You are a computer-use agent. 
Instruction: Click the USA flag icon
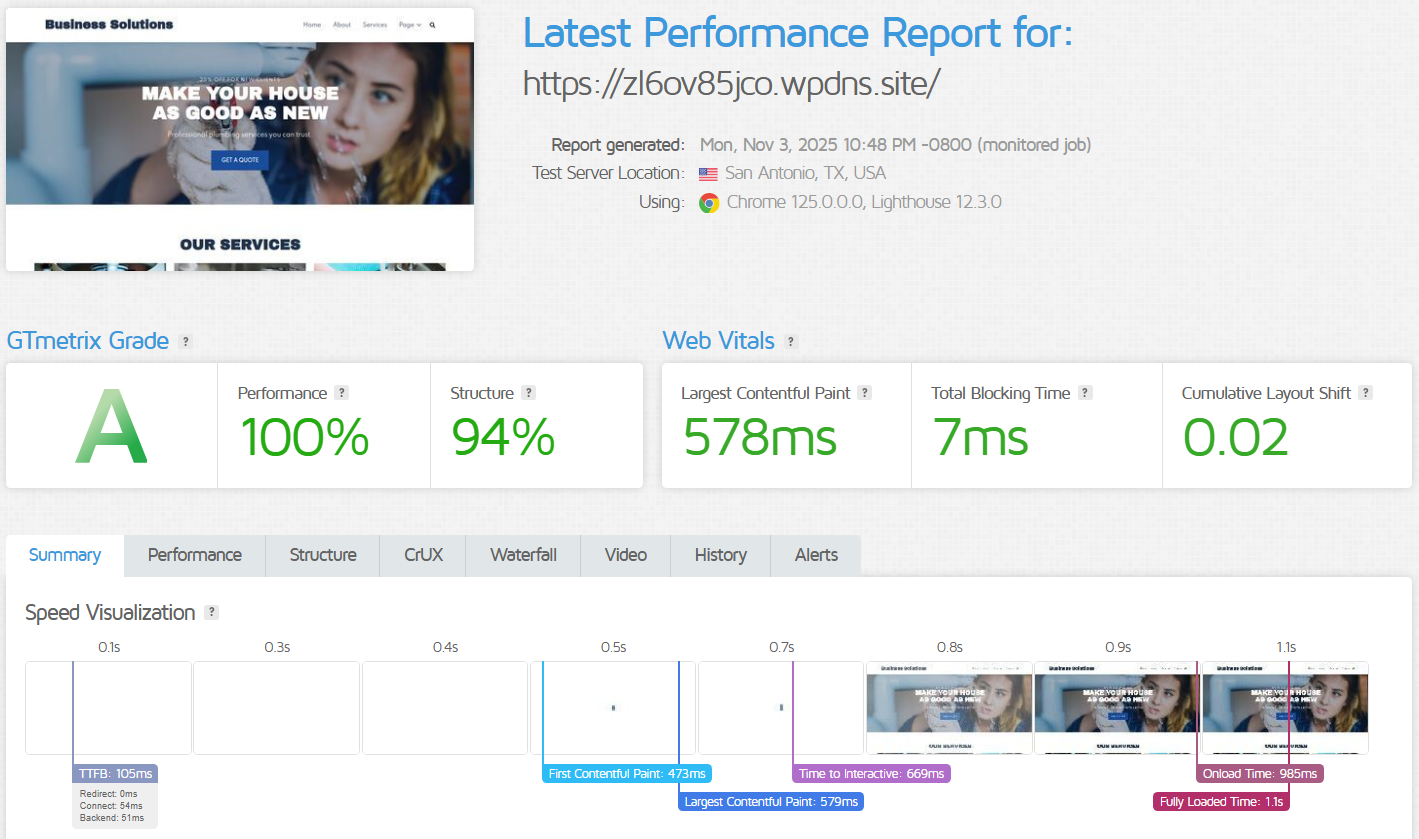point(709,173)
